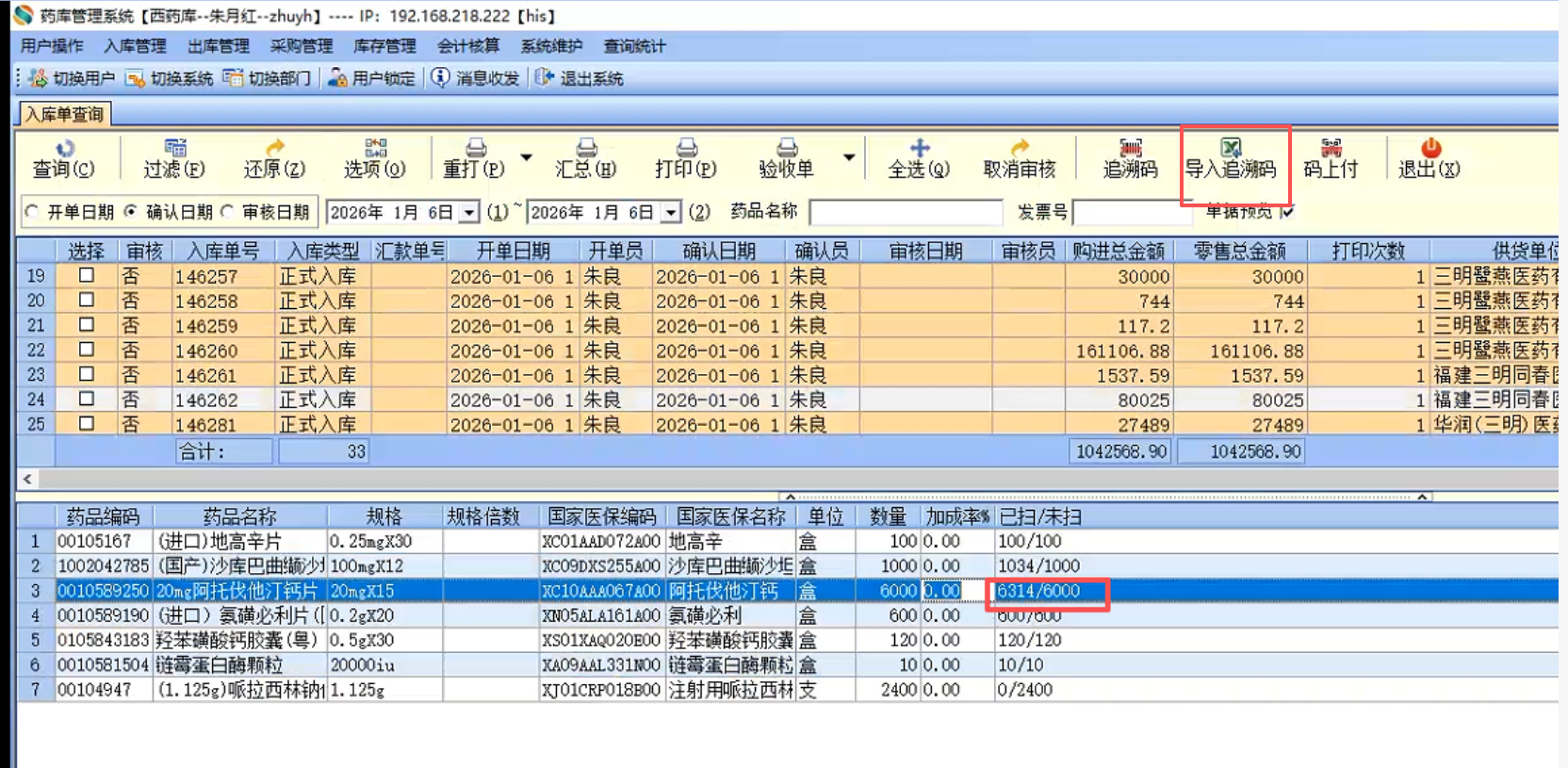
Task: Select the 开单日期 radio button
Action: click(33, 212)
